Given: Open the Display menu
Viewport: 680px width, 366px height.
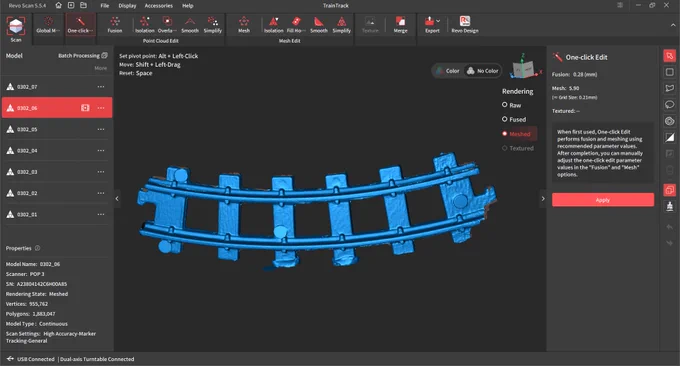Looking at the screenshot, I should pyautogui.click(x=127, y=6).
